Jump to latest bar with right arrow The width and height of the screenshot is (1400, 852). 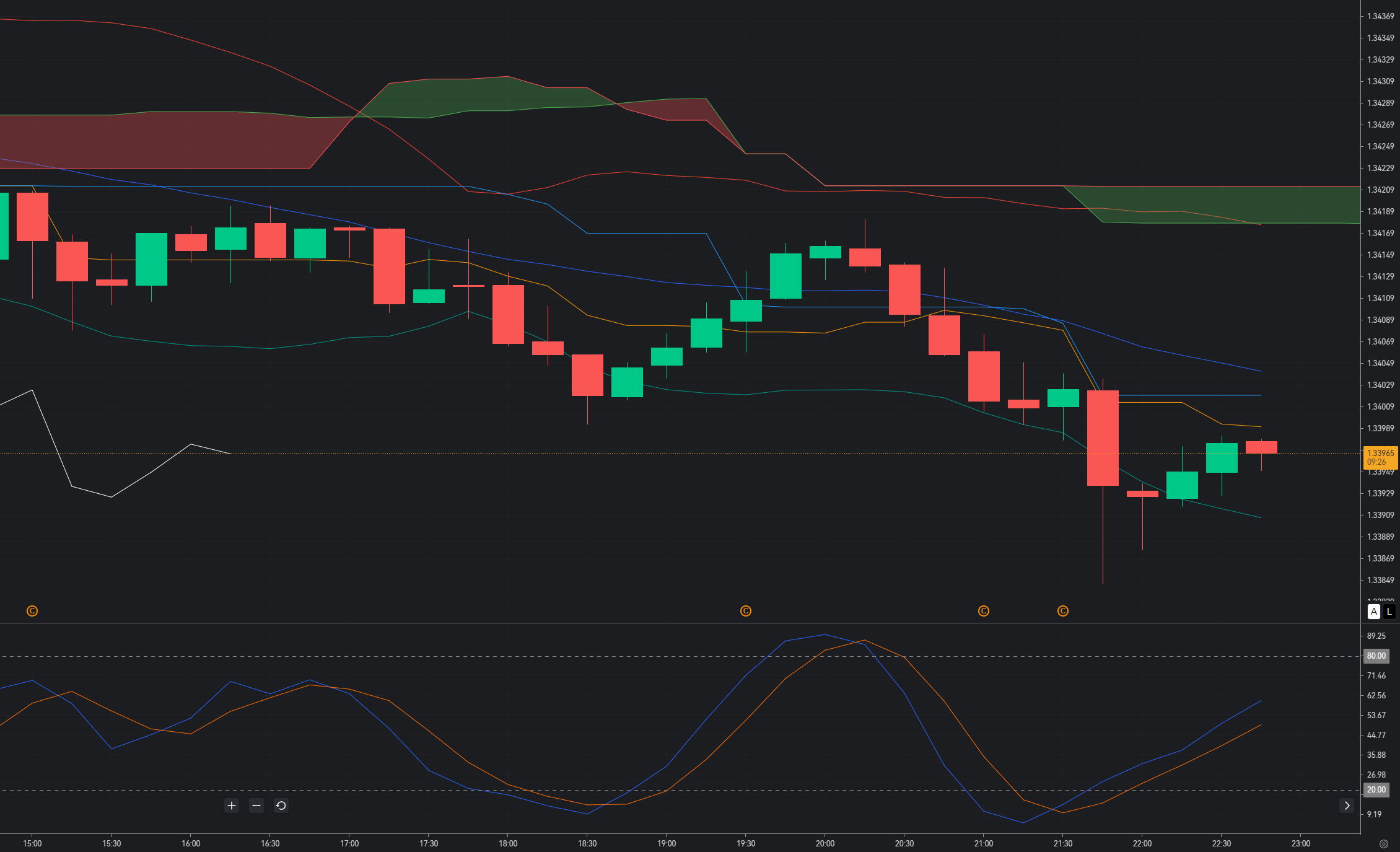click(x=1347, y=806)
